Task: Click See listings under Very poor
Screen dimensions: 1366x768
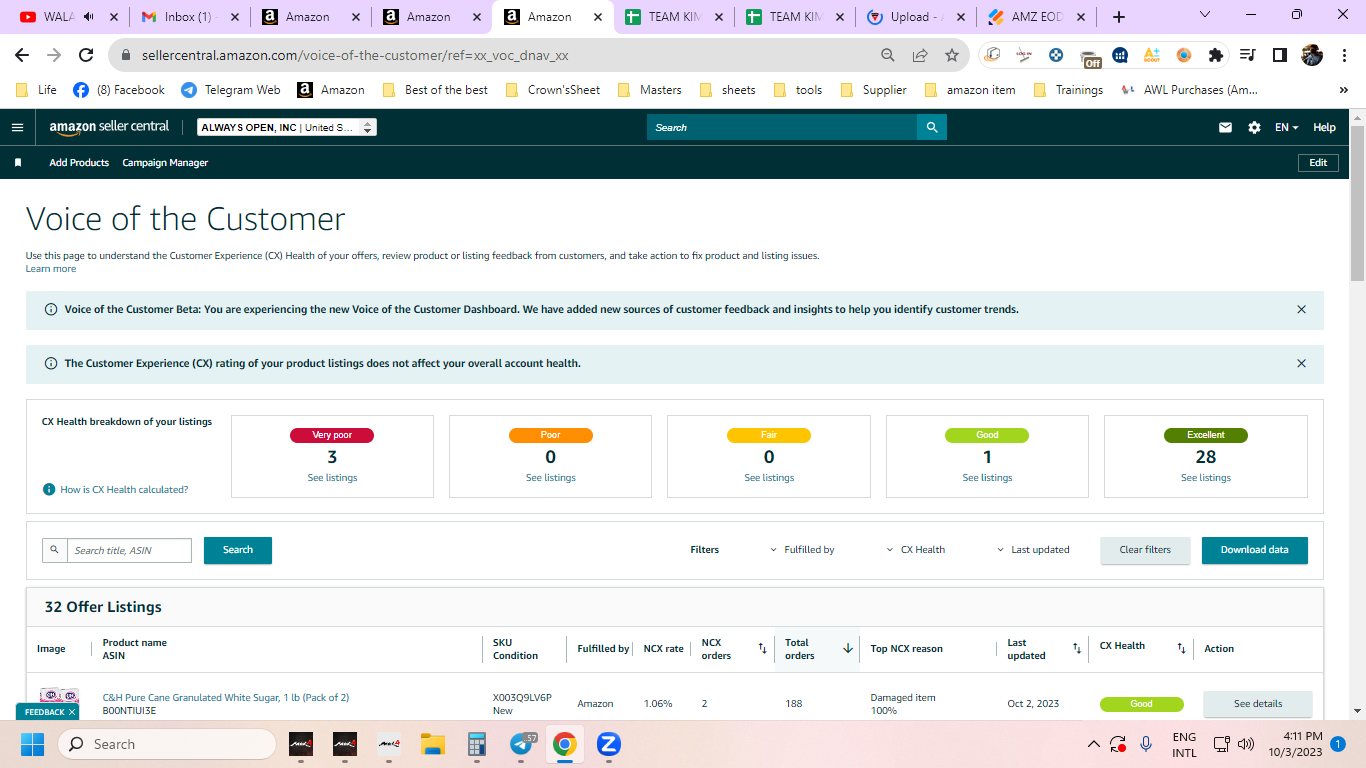Action: pyautogui.click(x=332, y=478)
